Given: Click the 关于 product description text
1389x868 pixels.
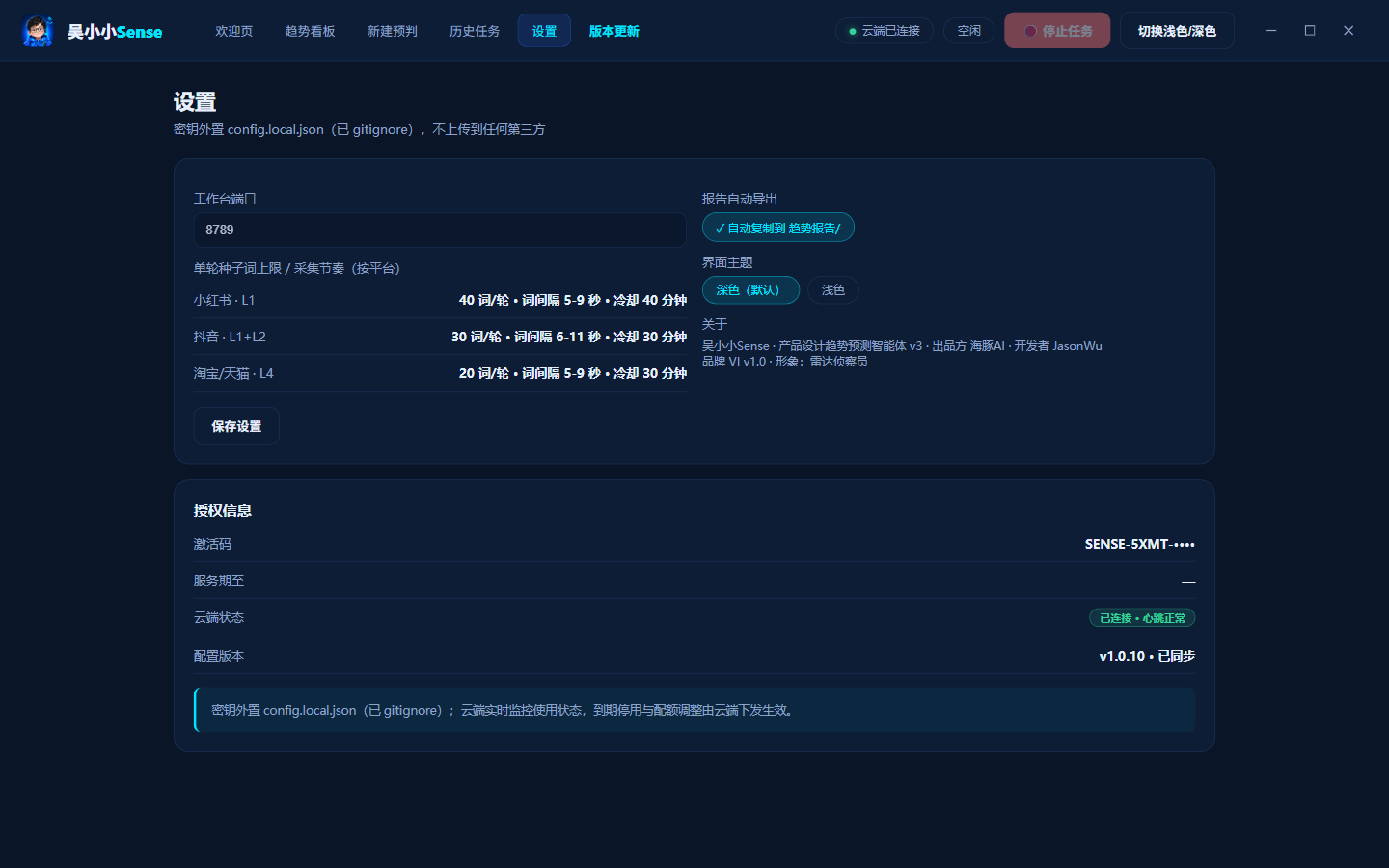Looking at the screenshot, I should pyautogui.click(x=902, y=353).
